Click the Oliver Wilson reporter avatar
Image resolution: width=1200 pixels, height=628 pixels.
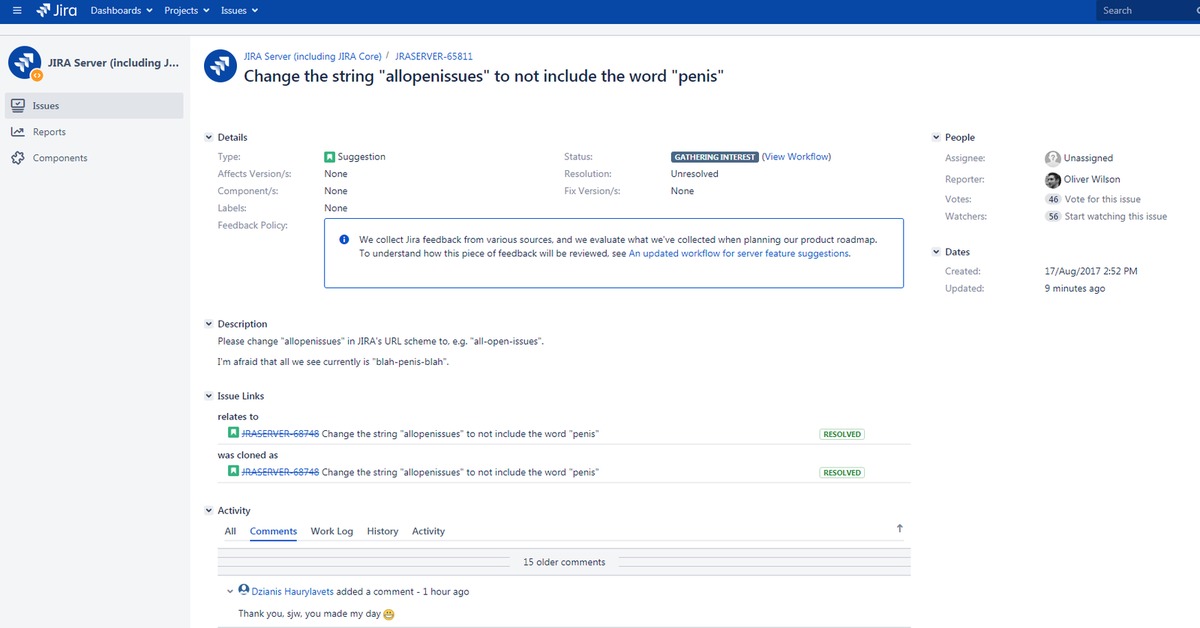pos(1052,180)
